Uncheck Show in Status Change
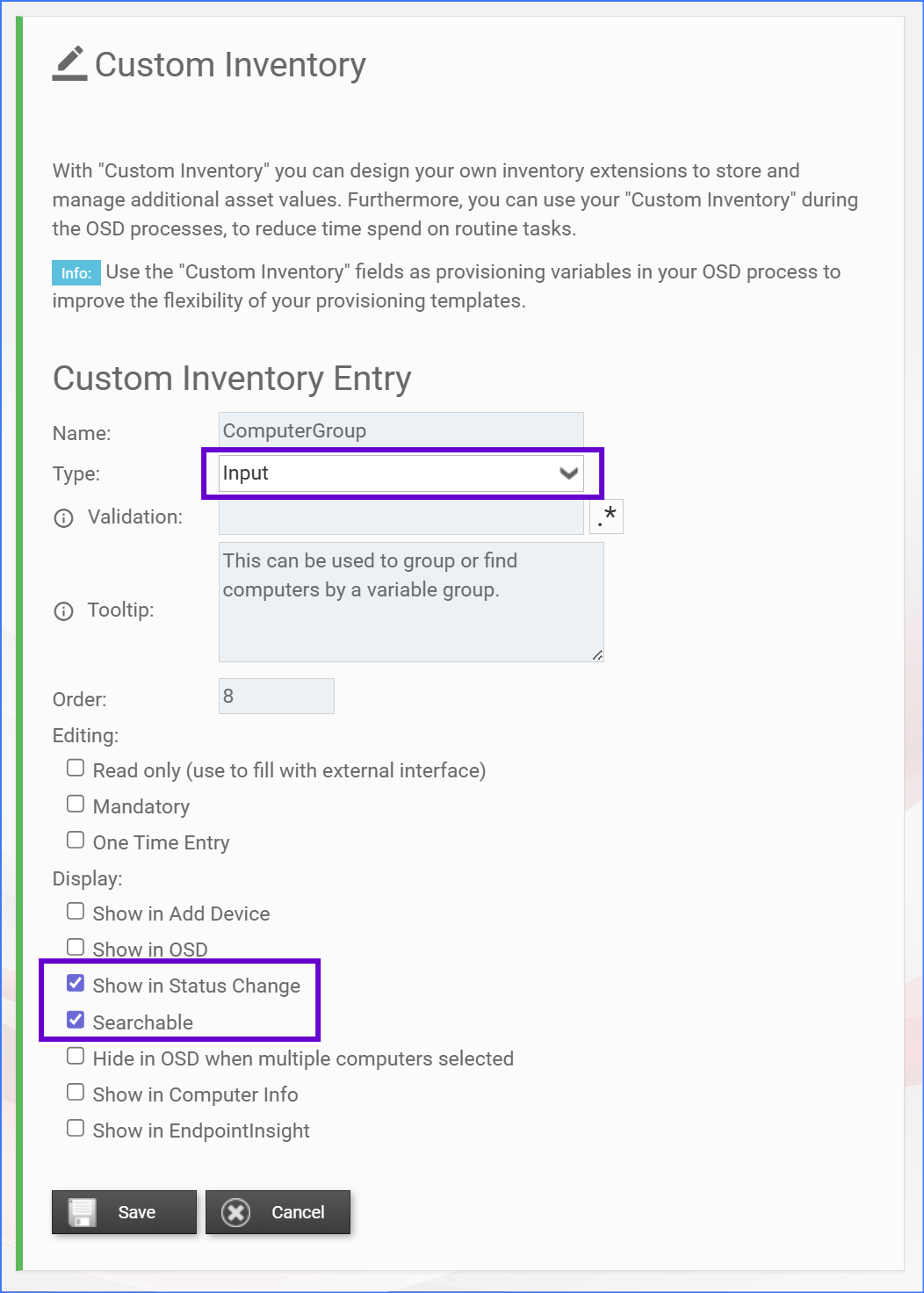Screen dimensions: 924x1293 (x=76, y=984)
